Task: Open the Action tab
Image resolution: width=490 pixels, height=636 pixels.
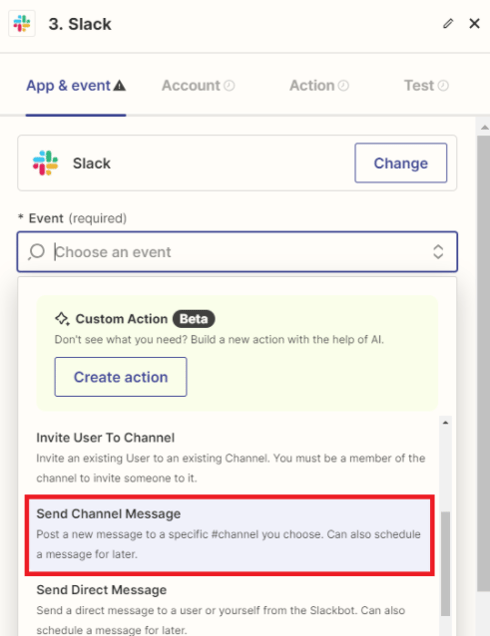Action: (319, 86)
